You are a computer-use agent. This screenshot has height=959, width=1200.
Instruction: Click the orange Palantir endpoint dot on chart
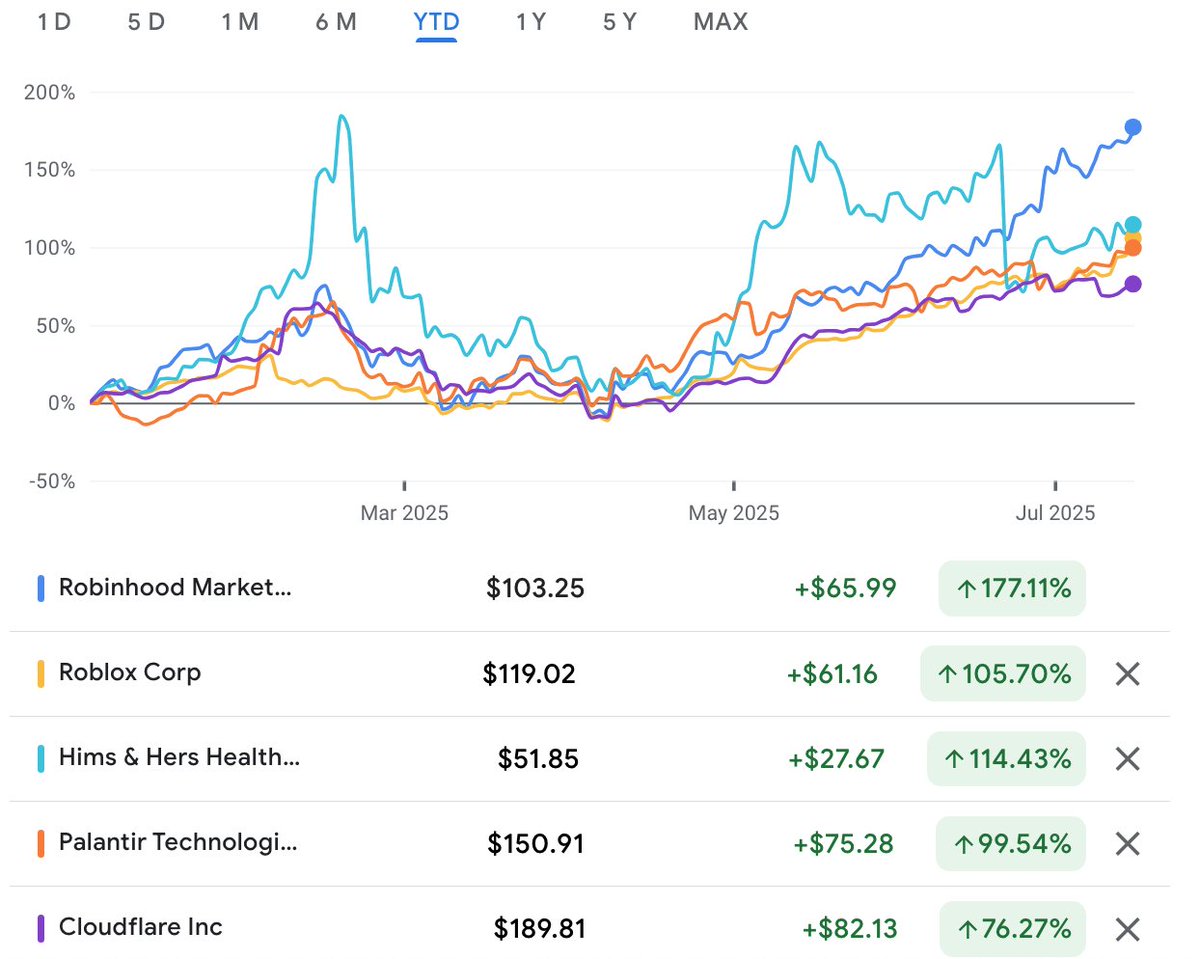coord(1133,248)
